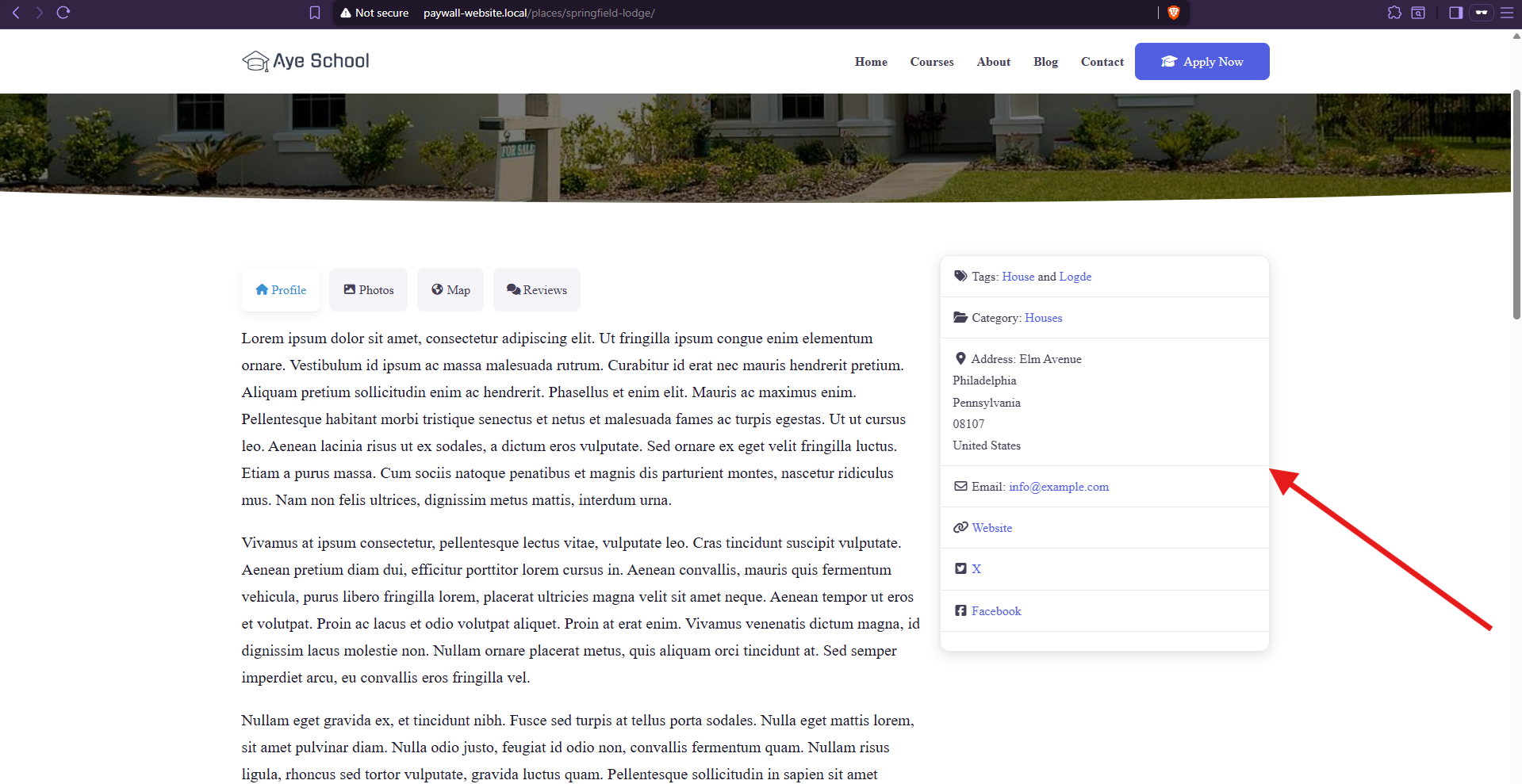Go back with the browser back arrow
Image resolution: width=1522 pixels, height=784 pixels.
tap(16, 13)
